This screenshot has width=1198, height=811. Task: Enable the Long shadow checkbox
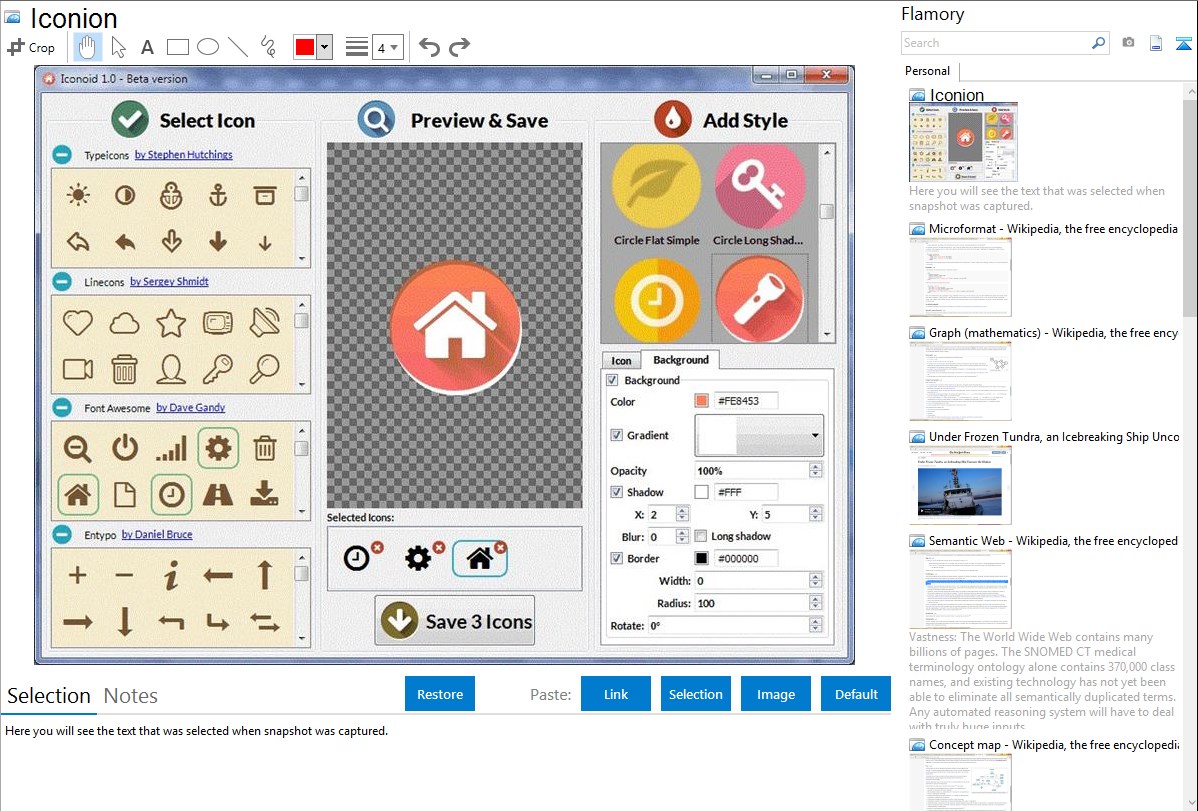coord(701,536)
